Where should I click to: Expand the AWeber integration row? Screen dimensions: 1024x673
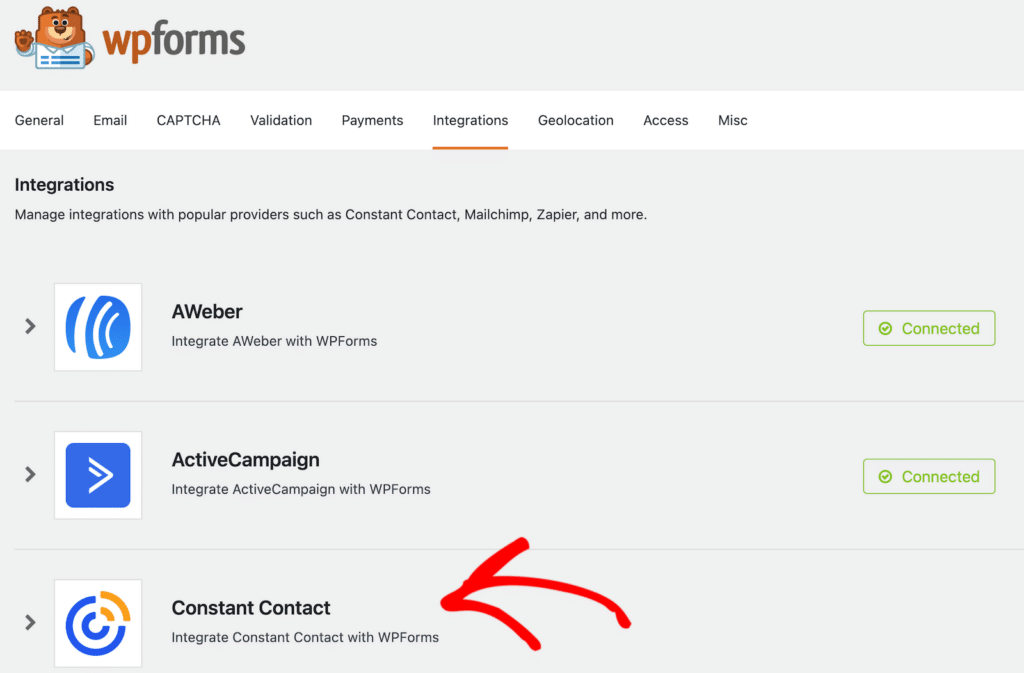coord(30,326)
